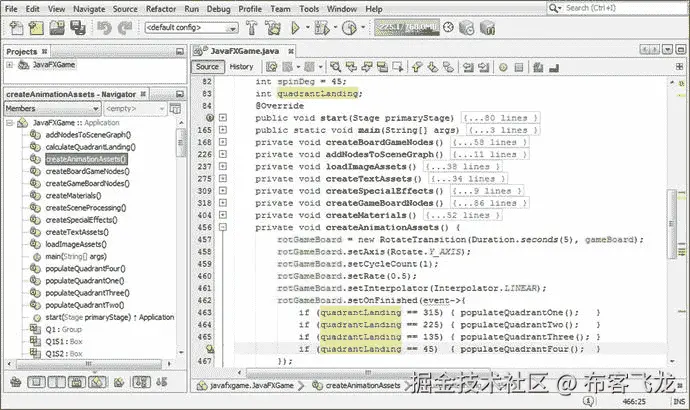This screenshot has width=690, height=410.
Task: Select the JavaFXGame.java editor tab
Action: click(244, 51)
